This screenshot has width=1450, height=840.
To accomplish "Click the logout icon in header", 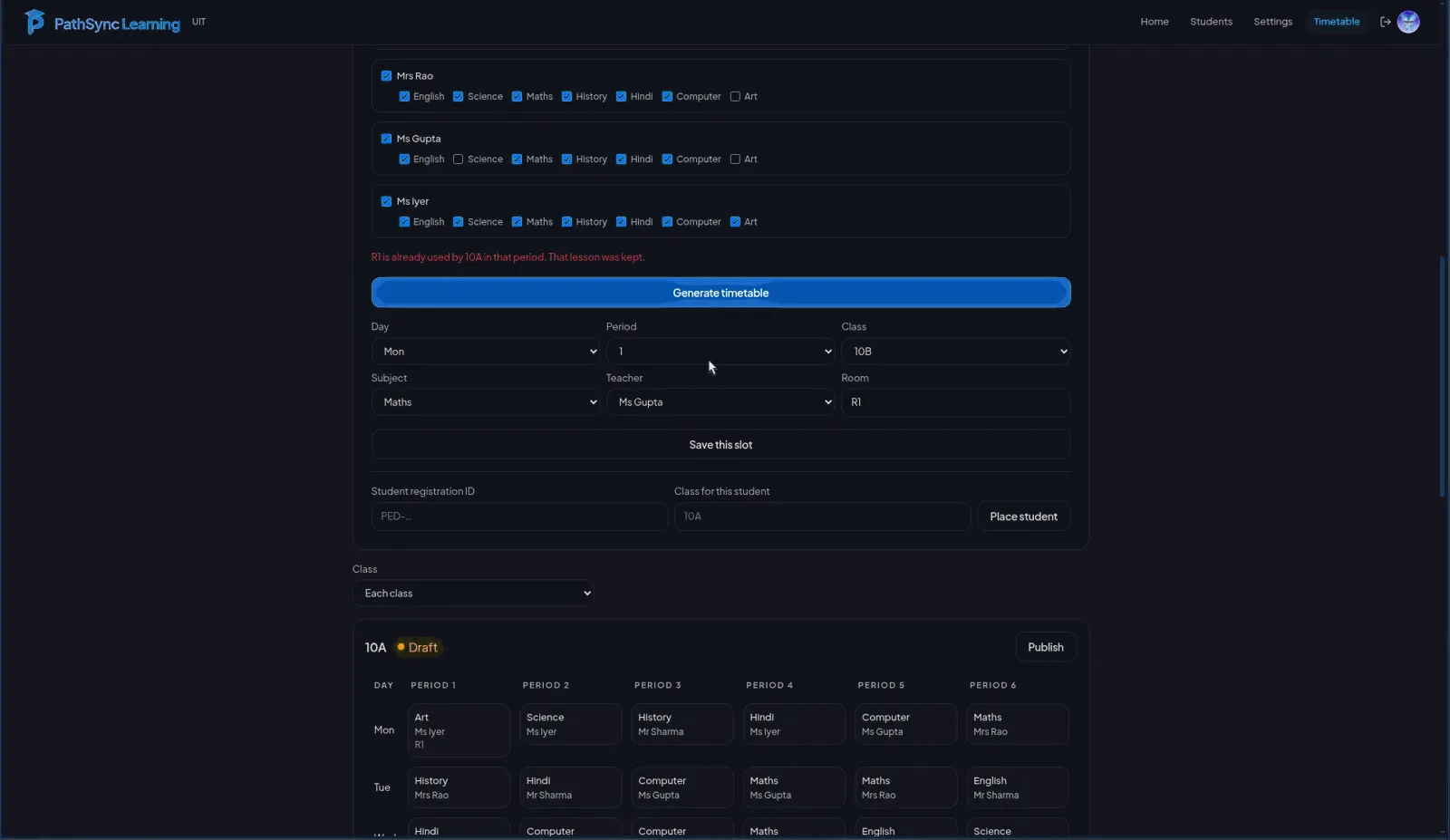I will [1385, 22].
